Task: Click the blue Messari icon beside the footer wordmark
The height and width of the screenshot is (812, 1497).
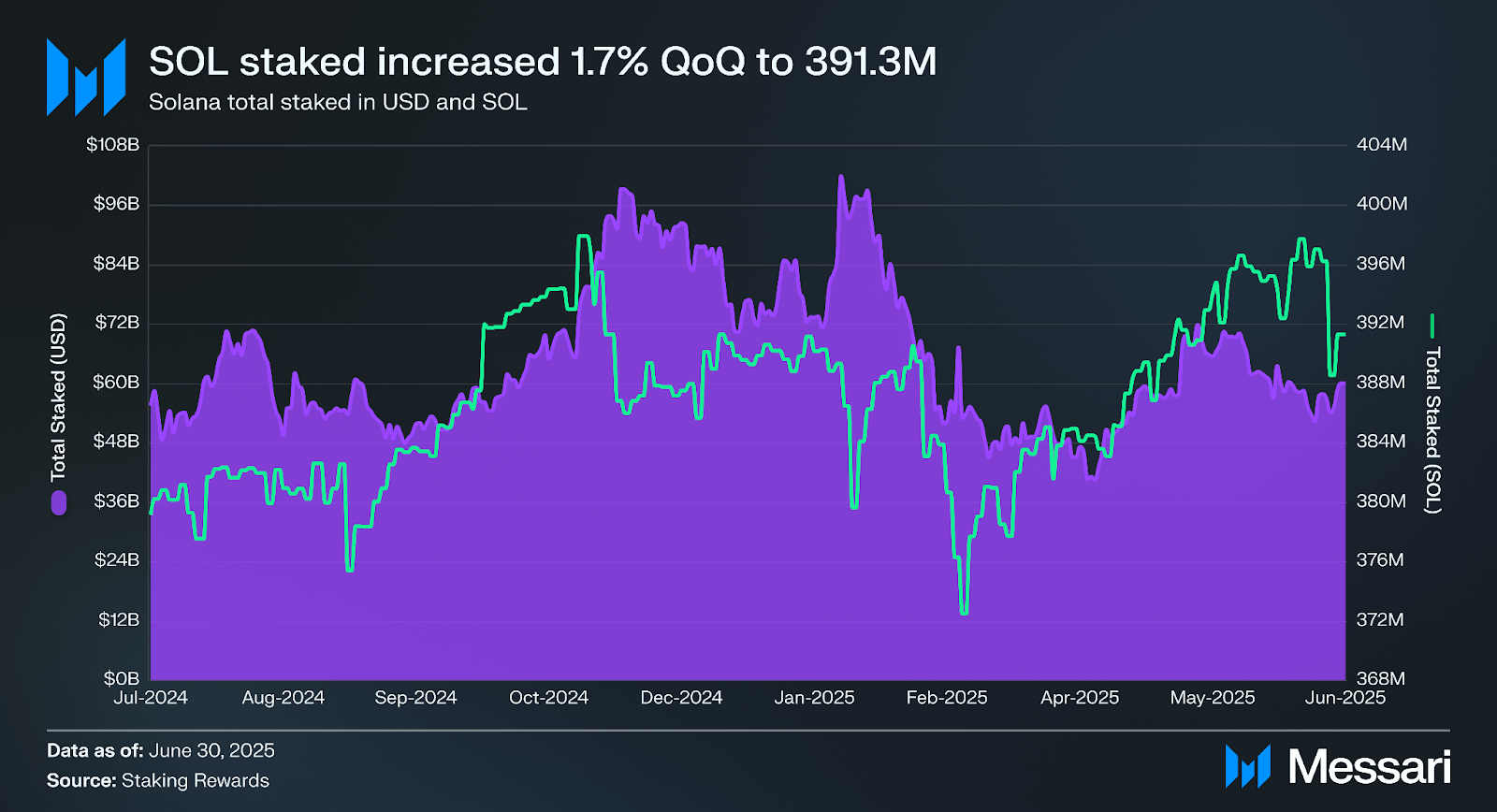Action: (x=1248, y=766)
